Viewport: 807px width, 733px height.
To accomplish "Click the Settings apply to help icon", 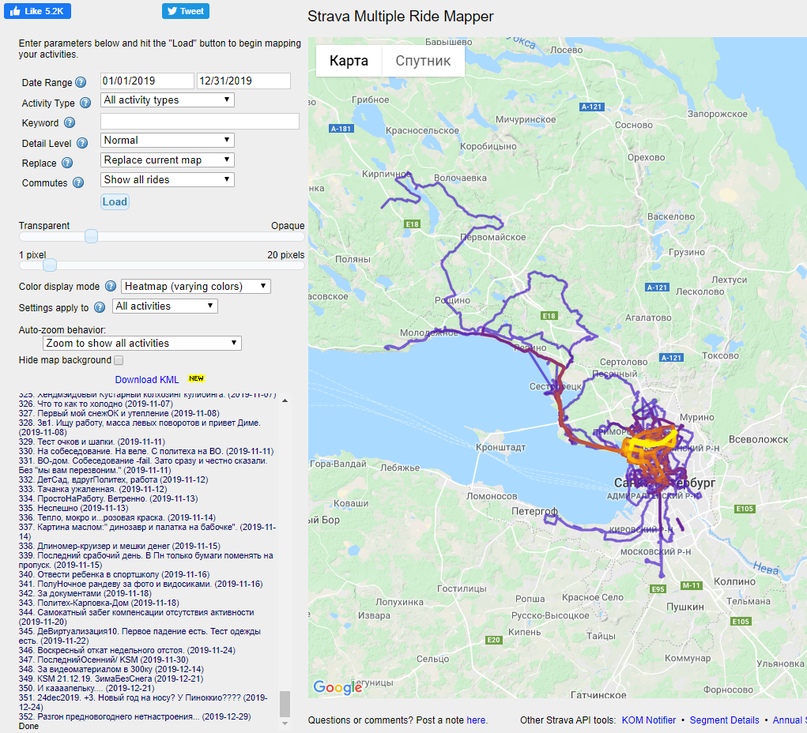I will [x=99, y=308].
